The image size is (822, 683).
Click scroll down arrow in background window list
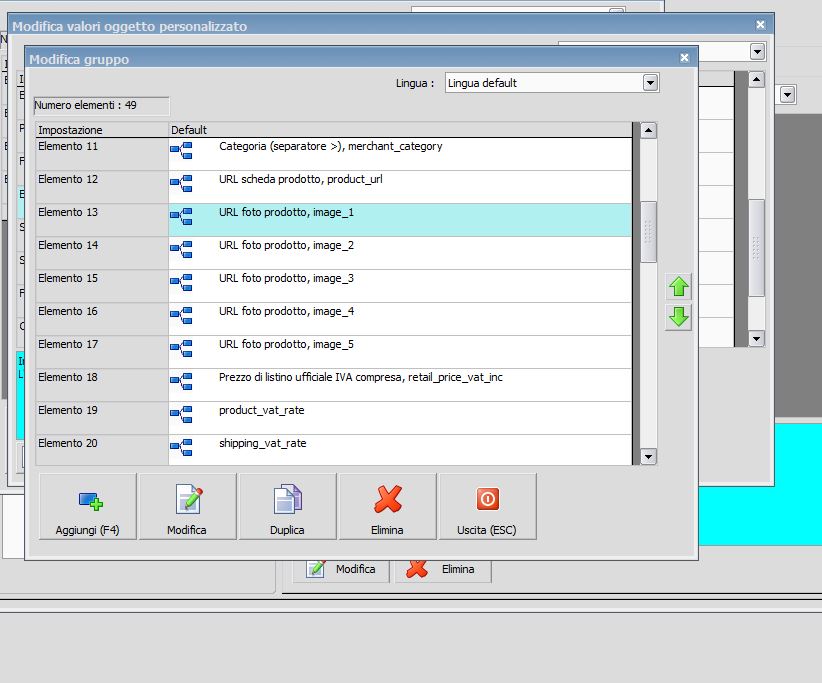tap(756, 339)
